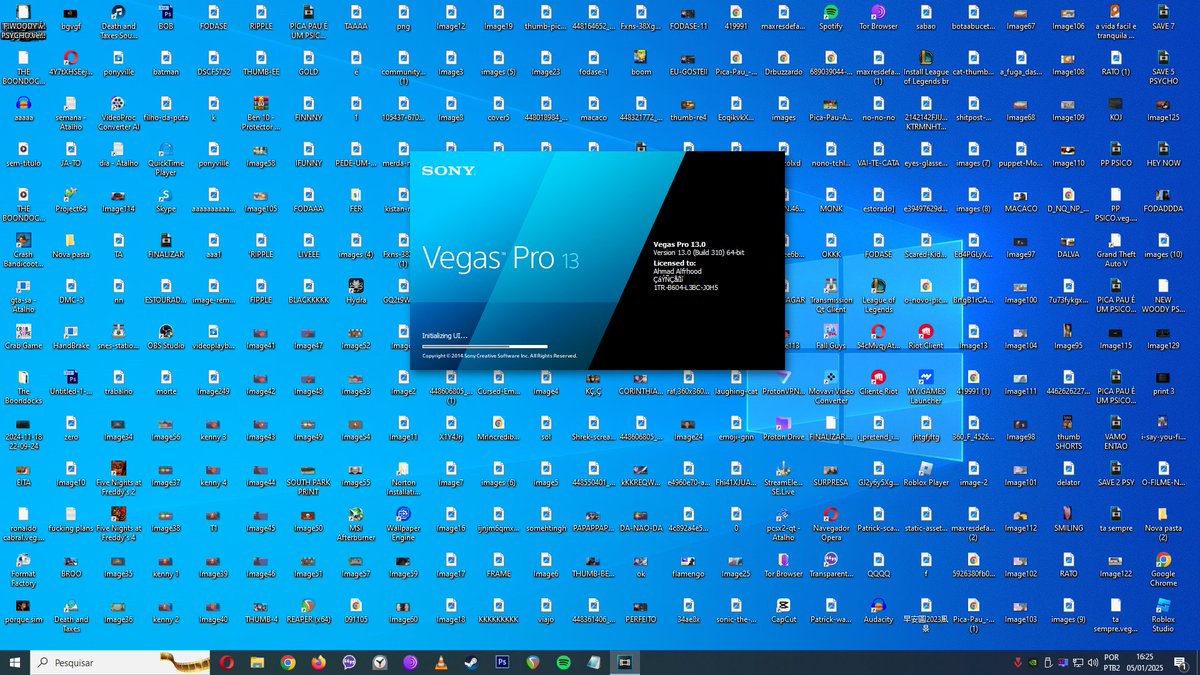Click the NVIDIA system tray icon
Screen dimensions: 1200x675
[1031, 662]
